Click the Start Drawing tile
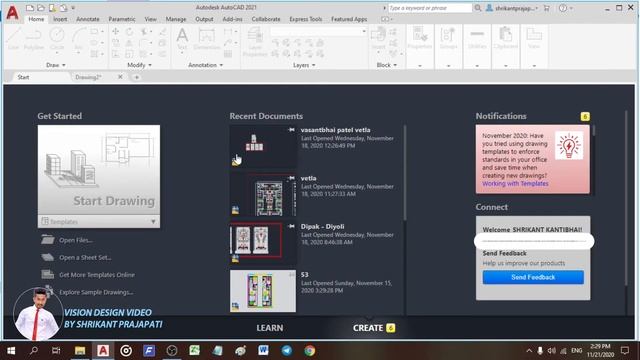This screenshot has height=360, width=640. coord(99,170)
